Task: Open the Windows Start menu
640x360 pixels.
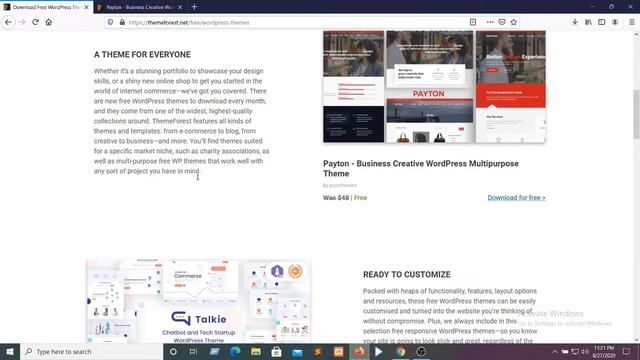Action: click(x=10, y=351)
